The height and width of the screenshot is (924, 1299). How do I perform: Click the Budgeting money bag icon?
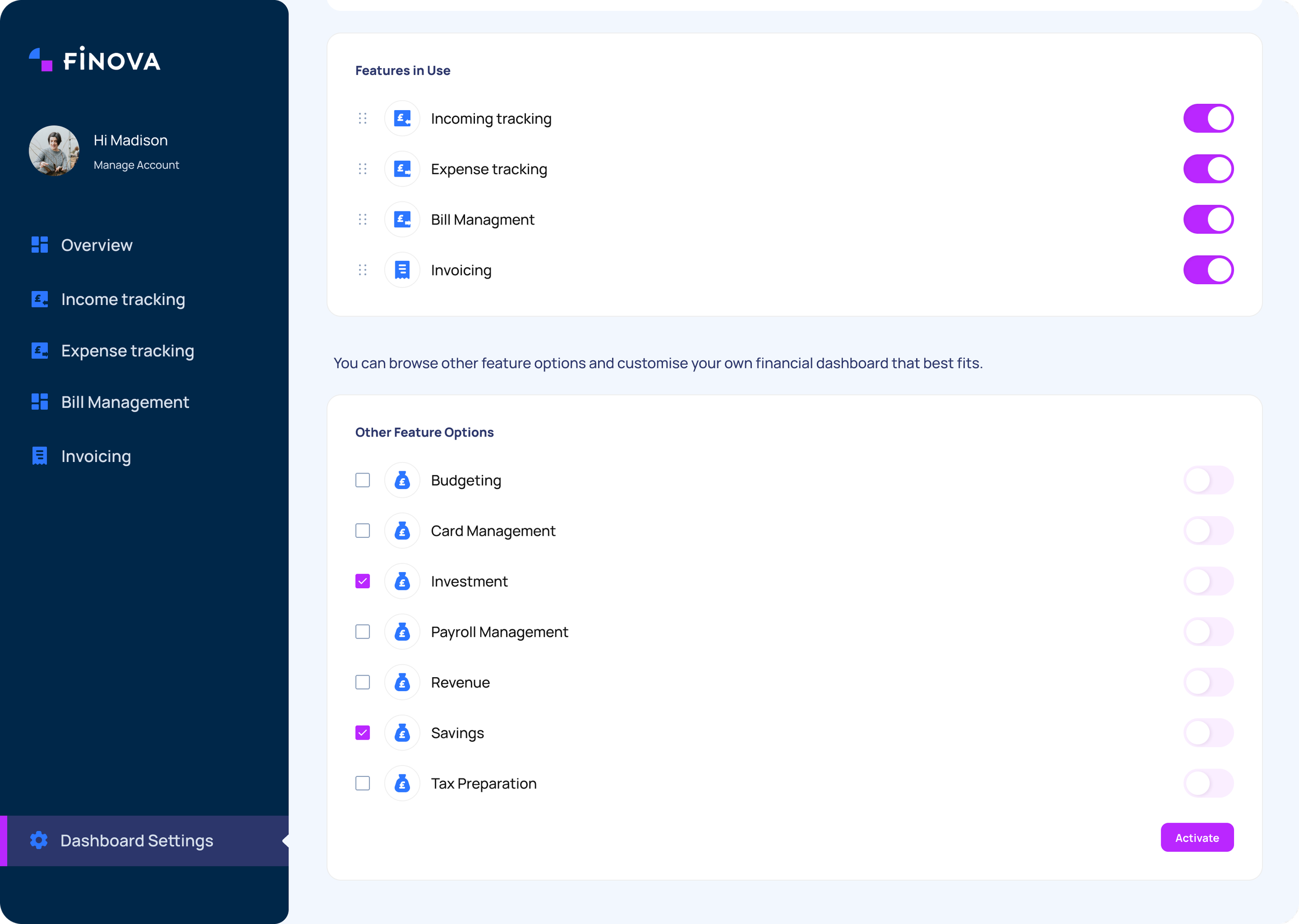point(402,480)
